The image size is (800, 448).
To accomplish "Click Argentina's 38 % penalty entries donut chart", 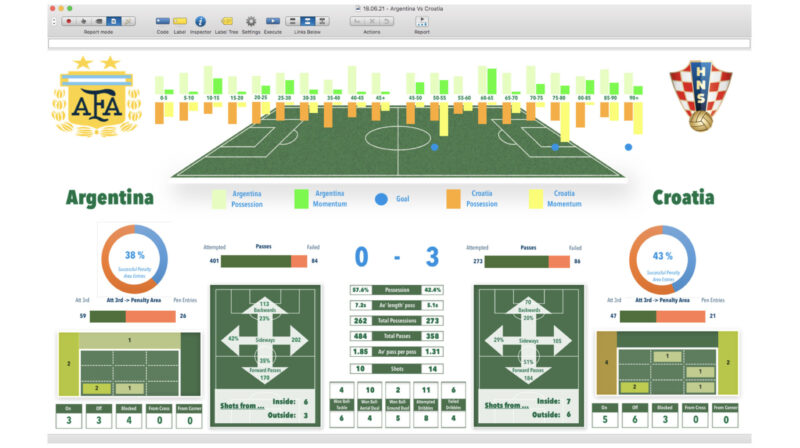I will pyautogui.click(x=135, y=259).
